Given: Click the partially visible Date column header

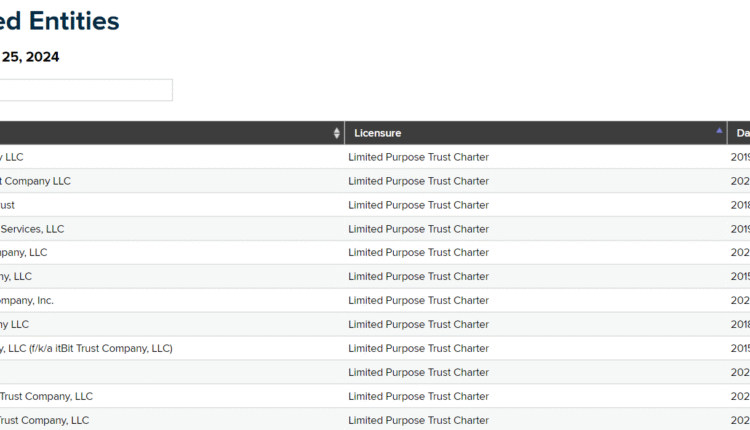Looking at the screenshot, I should [741, 133].
